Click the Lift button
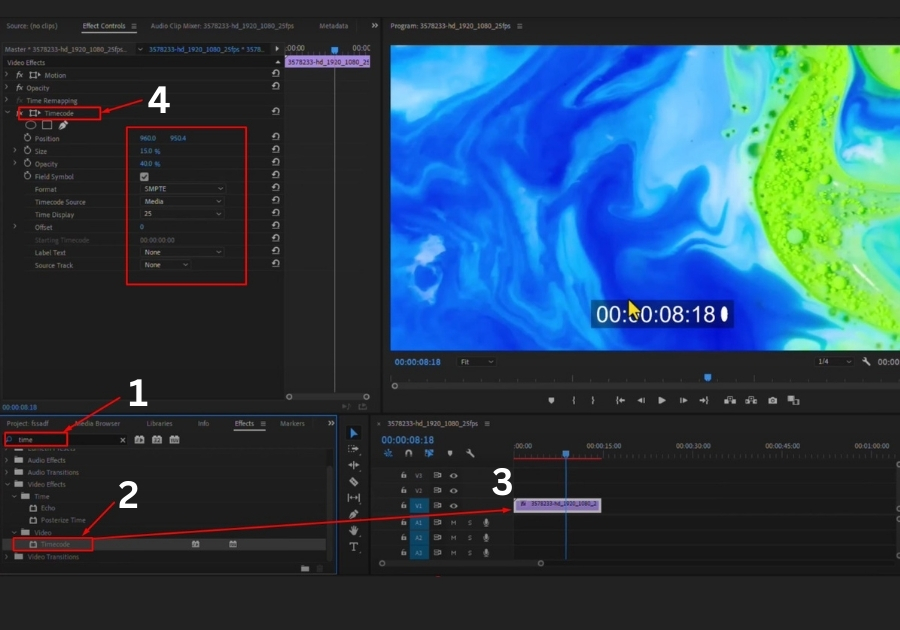This screenshot has height=630, width=900. click(x=730, y=400)
